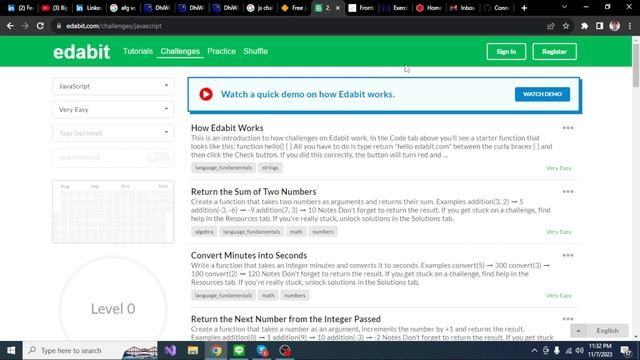Click the browser address bar URL
The height and width of the screenshot is (360, 640).
pyautogui.click(x=114, y=26)
